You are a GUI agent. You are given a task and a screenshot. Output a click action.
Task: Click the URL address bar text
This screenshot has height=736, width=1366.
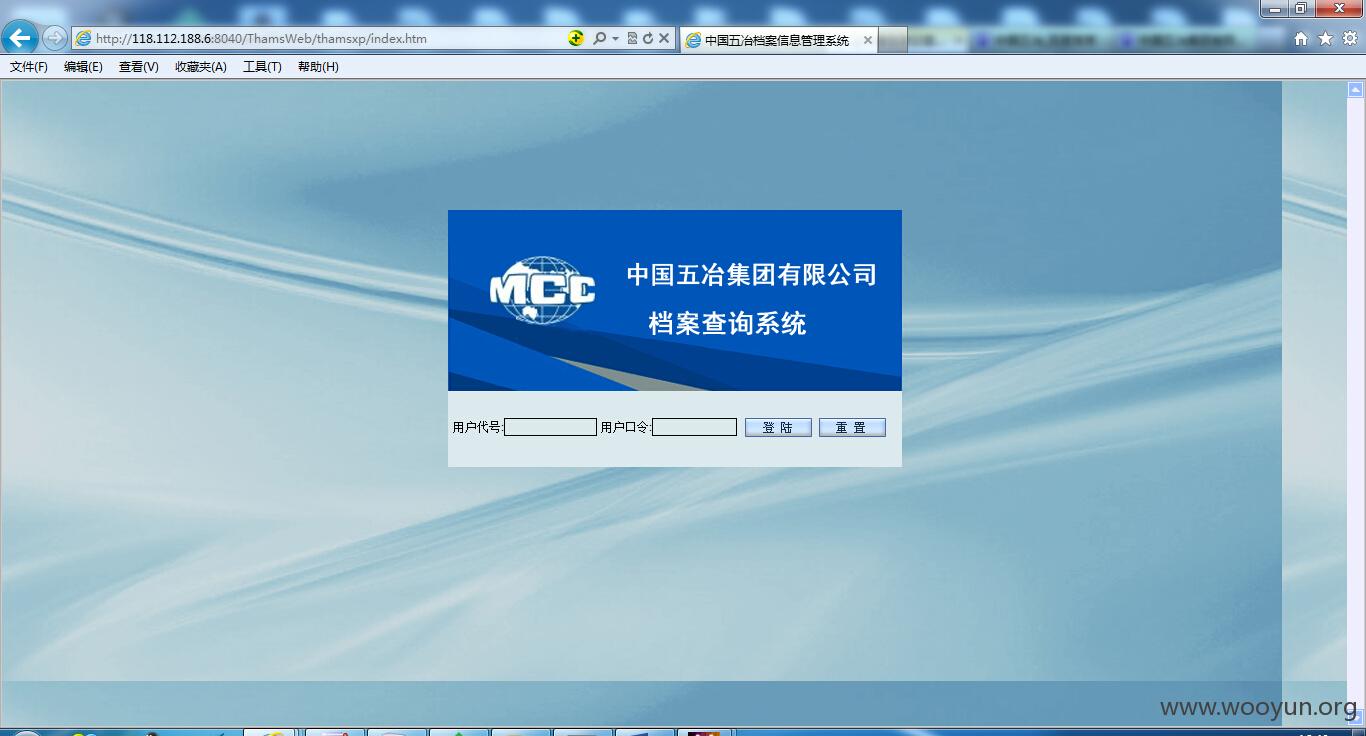coord(261,39)
